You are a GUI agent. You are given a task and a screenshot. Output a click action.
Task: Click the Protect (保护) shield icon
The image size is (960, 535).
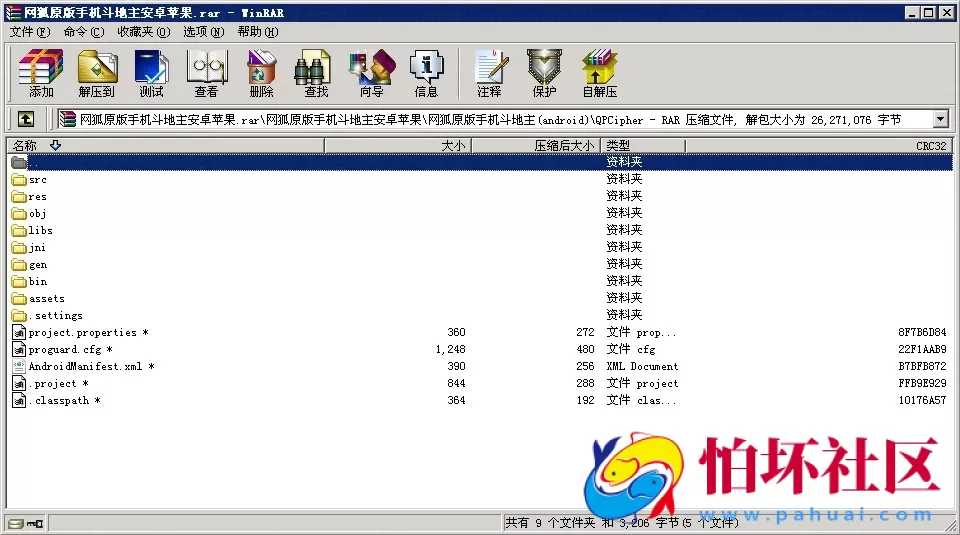pyautogui.click(x=544, y=73)
